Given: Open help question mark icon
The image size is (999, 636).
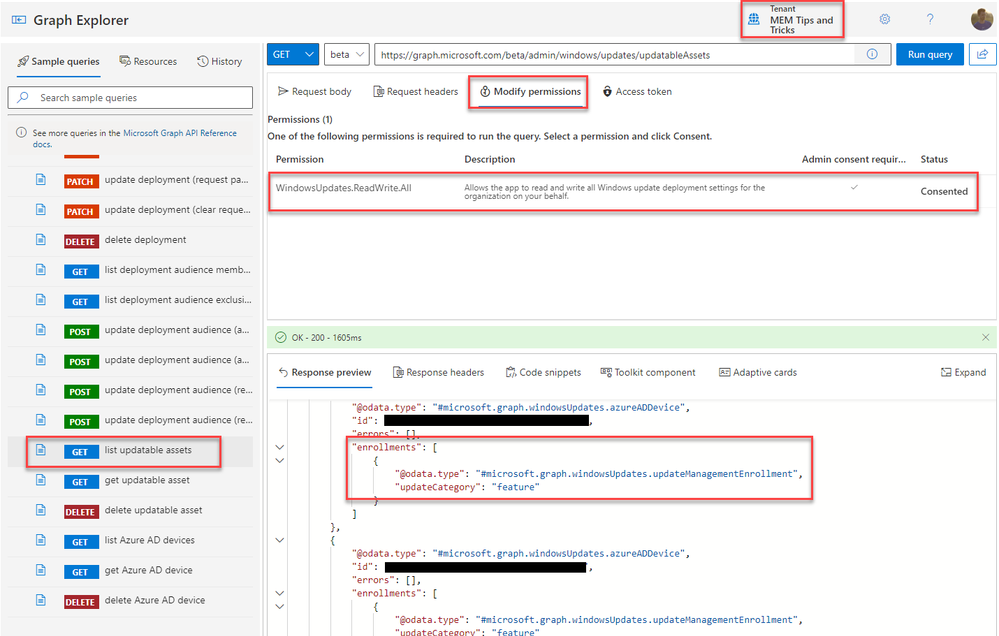Looking at the screenshot, I should click(x=930, y=19).
